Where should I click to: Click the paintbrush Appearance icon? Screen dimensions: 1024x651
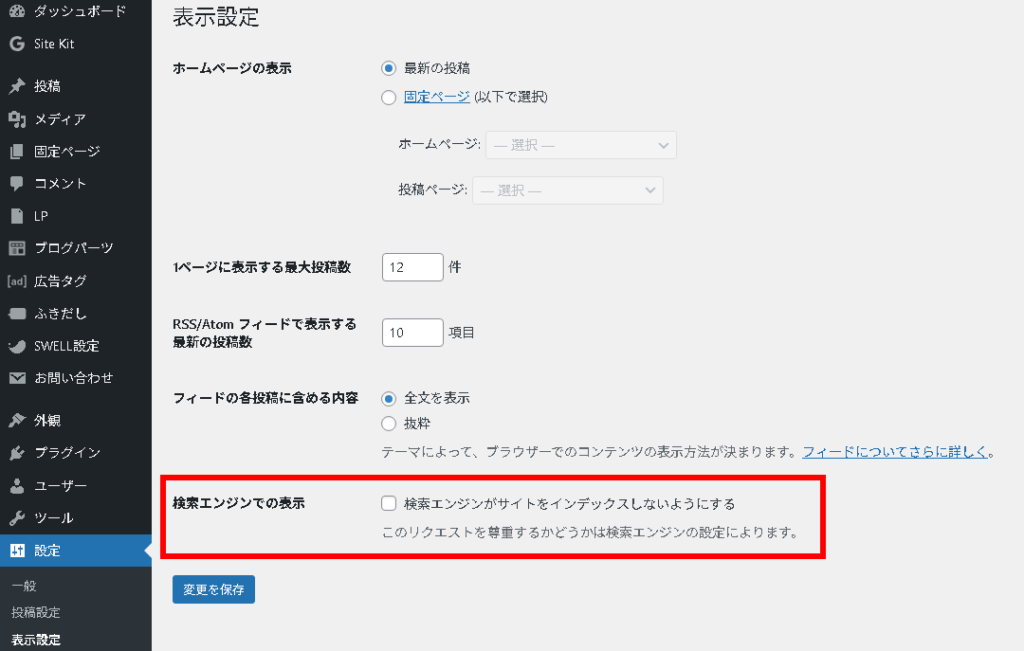pyautogui.click(x=16, y=420)
